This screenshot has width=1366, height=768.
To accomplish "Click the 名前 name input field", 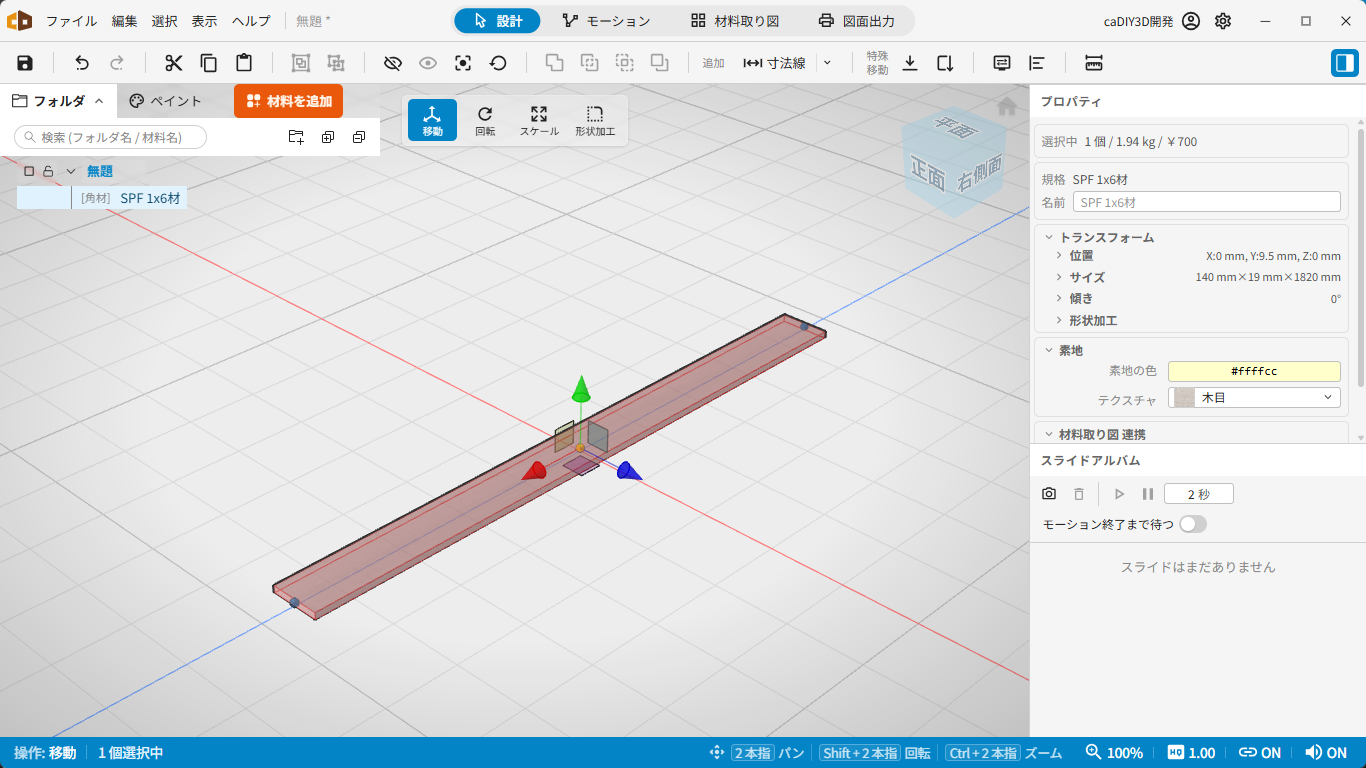I will [1206, 202].
